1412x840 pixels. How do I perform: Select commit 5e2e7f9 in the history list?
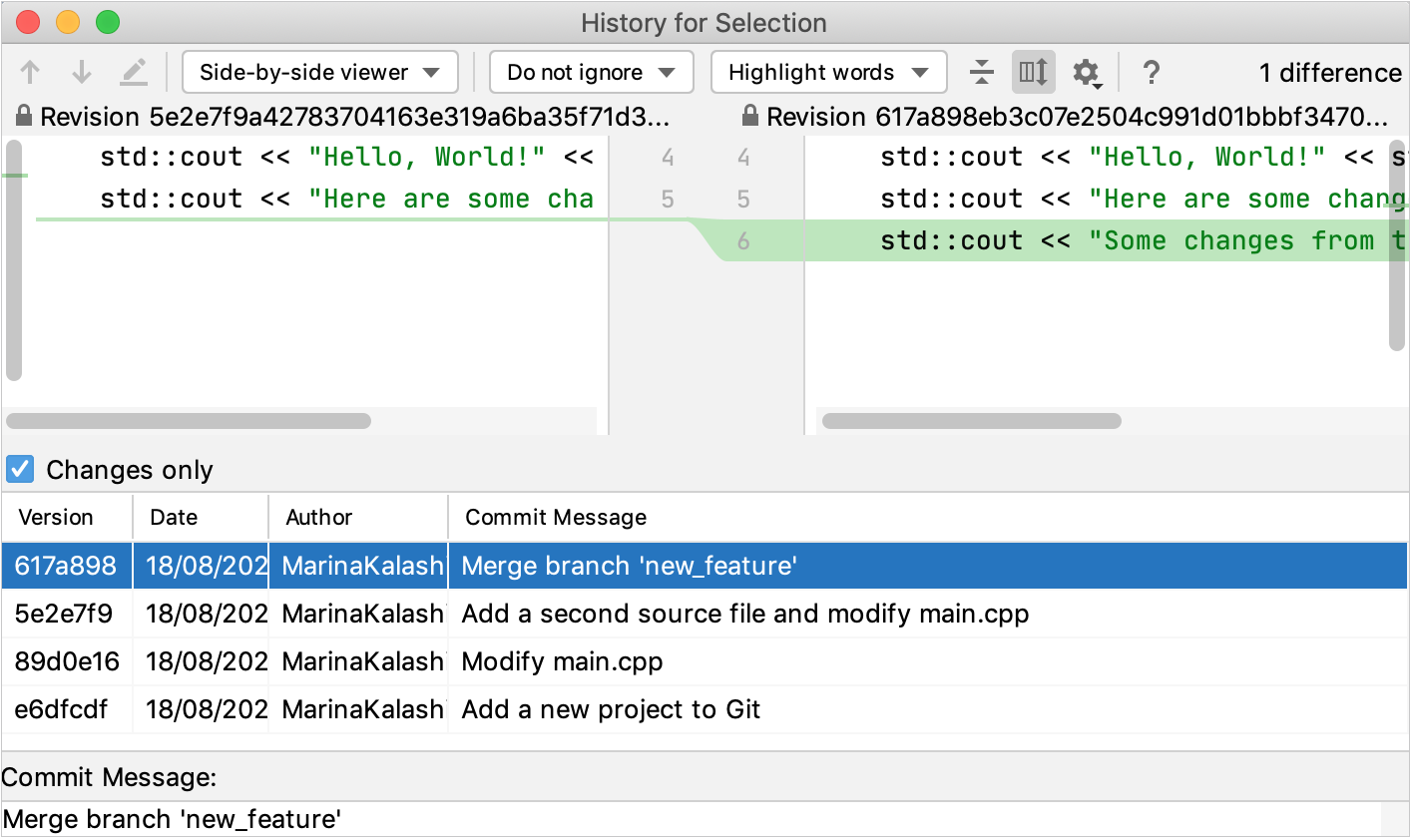pos(66,614)
